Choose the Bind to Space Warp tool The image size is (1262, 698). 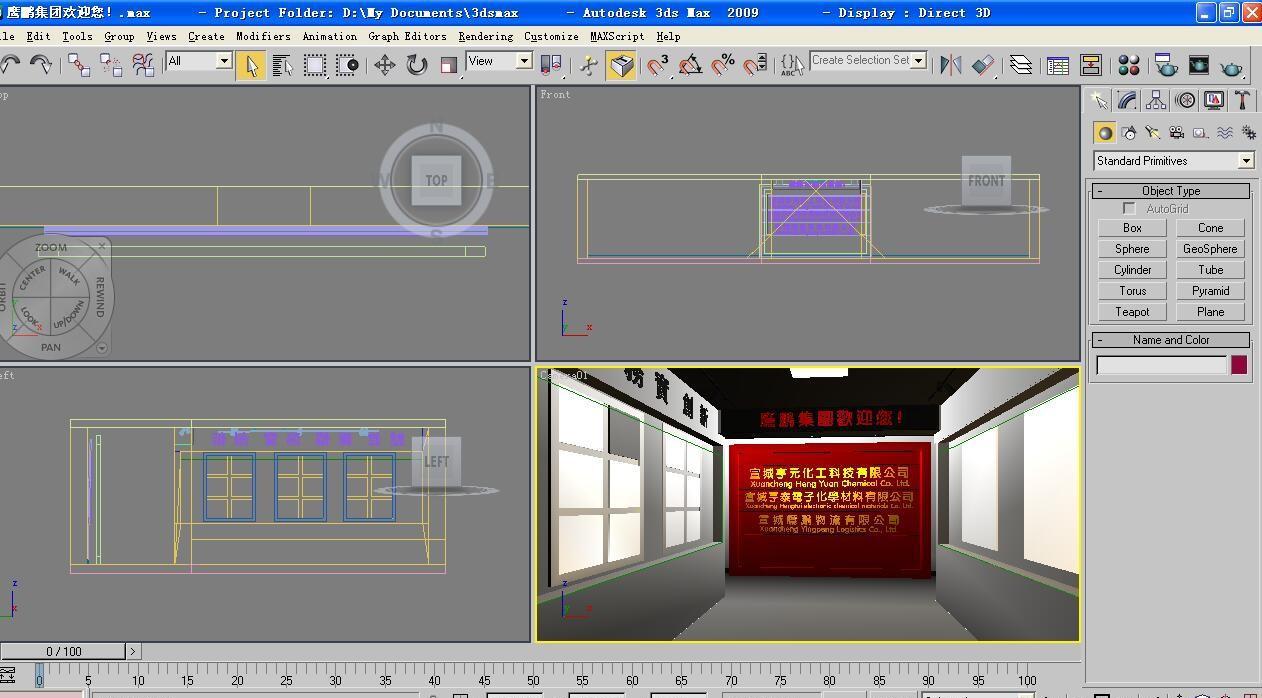click(143, 65)
